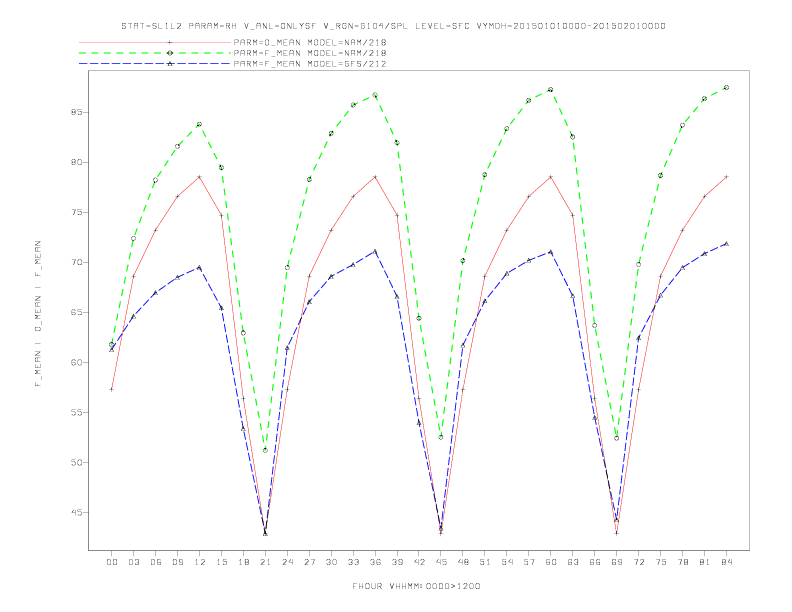Click x-axis forecast hour label 84
The height and width of the screenshot is (612, 792).
(x=726, y=562)
